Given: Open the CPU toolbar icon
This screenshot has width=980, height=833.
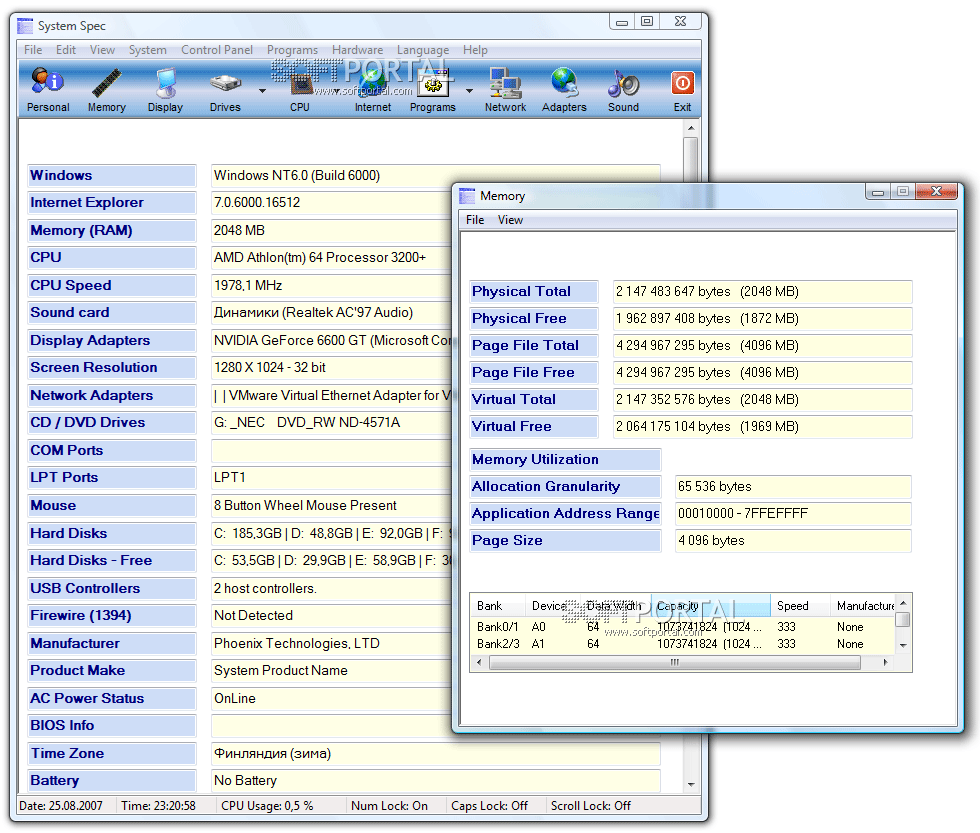Looking at the screenshot, I should point(300,90).
